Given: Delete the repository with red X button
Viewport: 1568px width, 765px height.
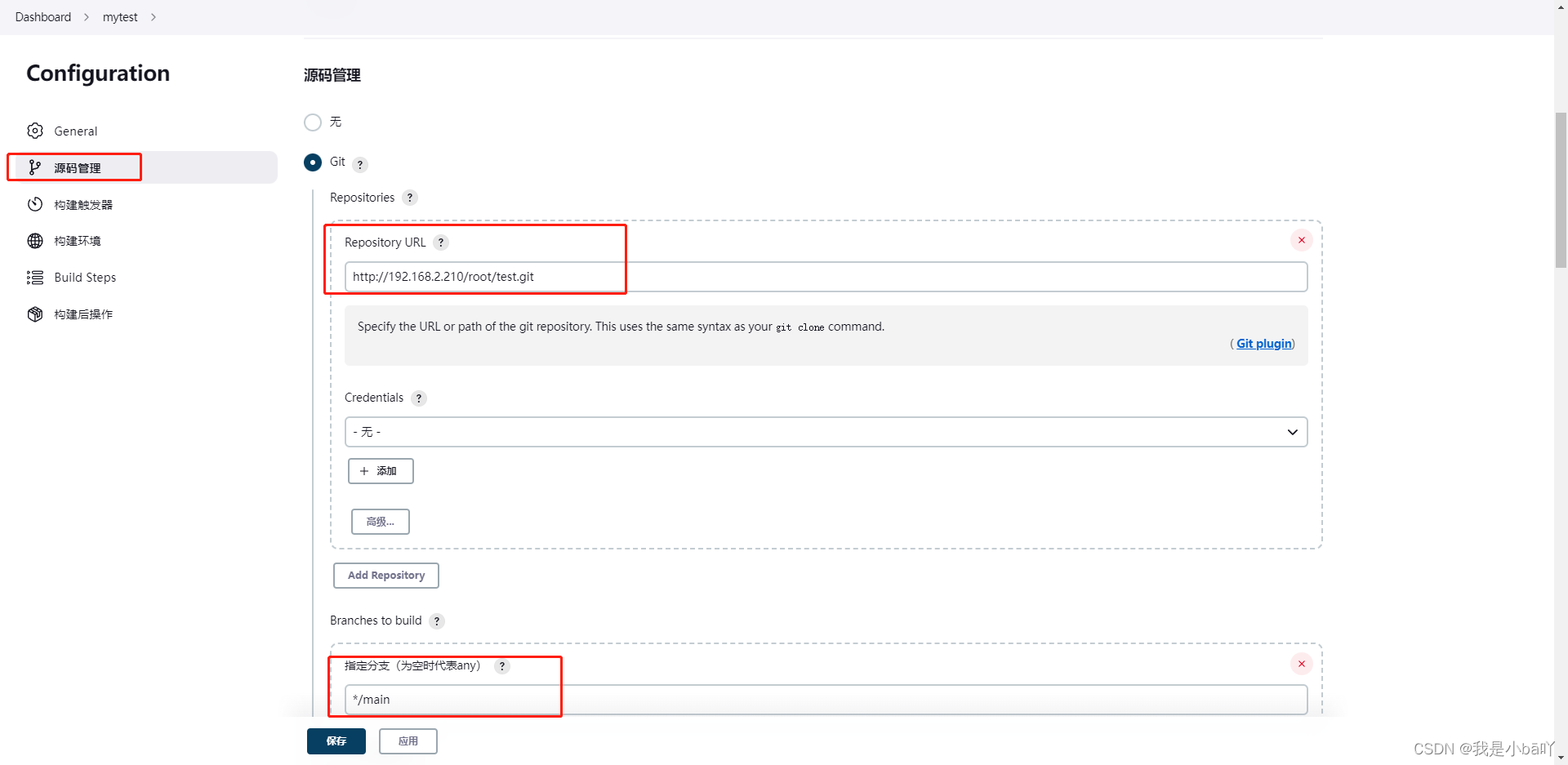Looking at the screenshot, I should [x=1302, y=240].
